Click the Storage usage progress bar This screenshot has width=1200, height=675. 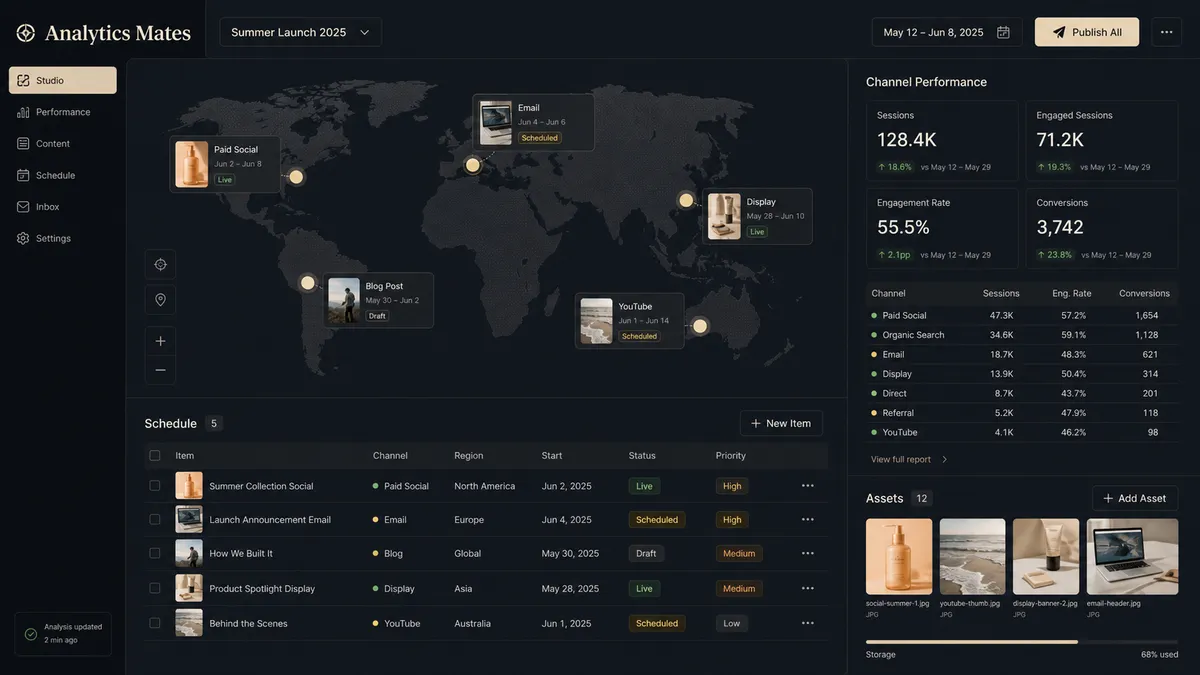1022,642
